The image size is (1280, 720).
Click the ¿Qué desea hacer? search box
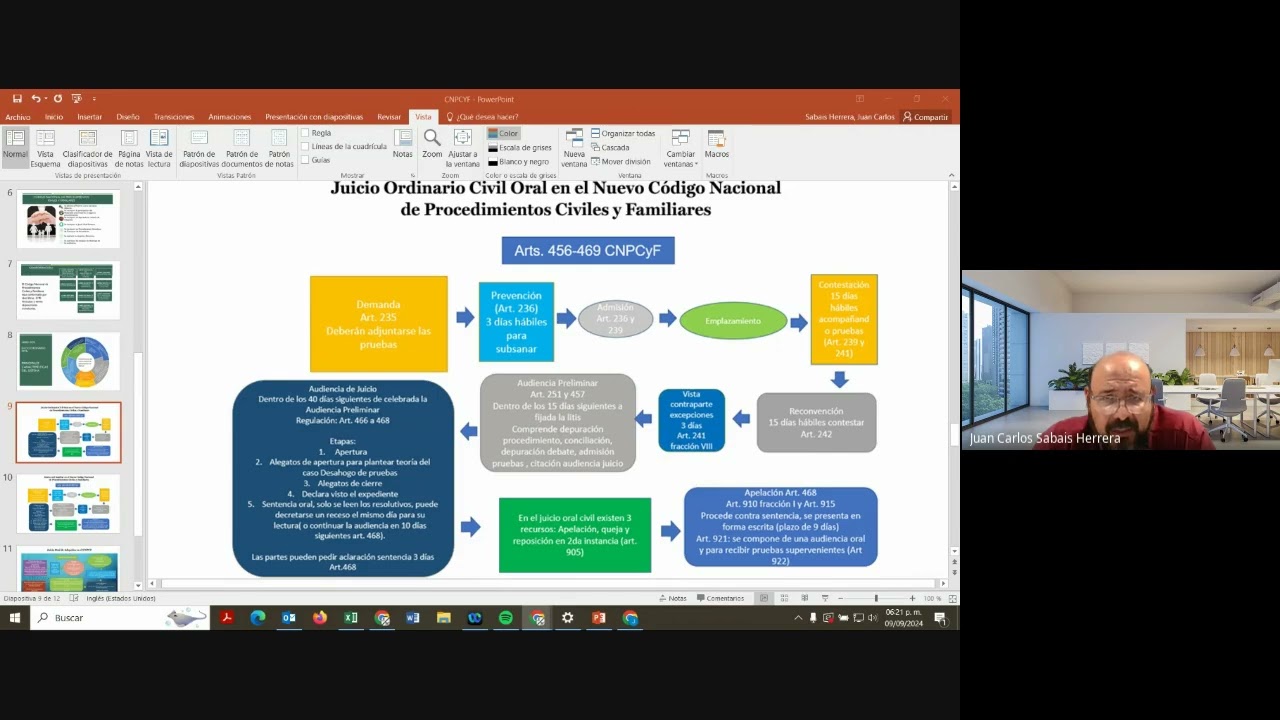481,117
